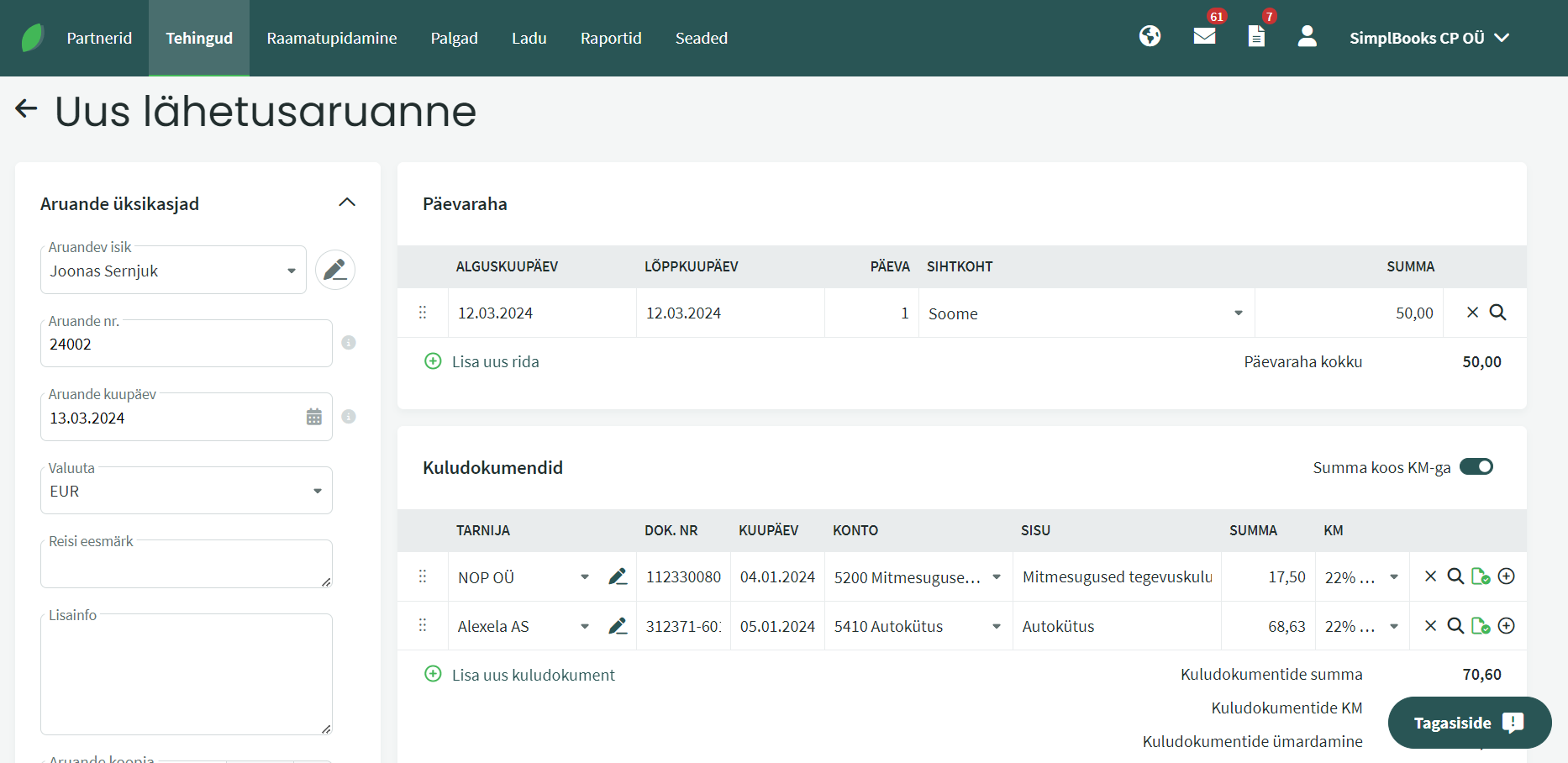Open the document icon with 7 badge
This screenshot has width=1568, height=763.
1256,36
